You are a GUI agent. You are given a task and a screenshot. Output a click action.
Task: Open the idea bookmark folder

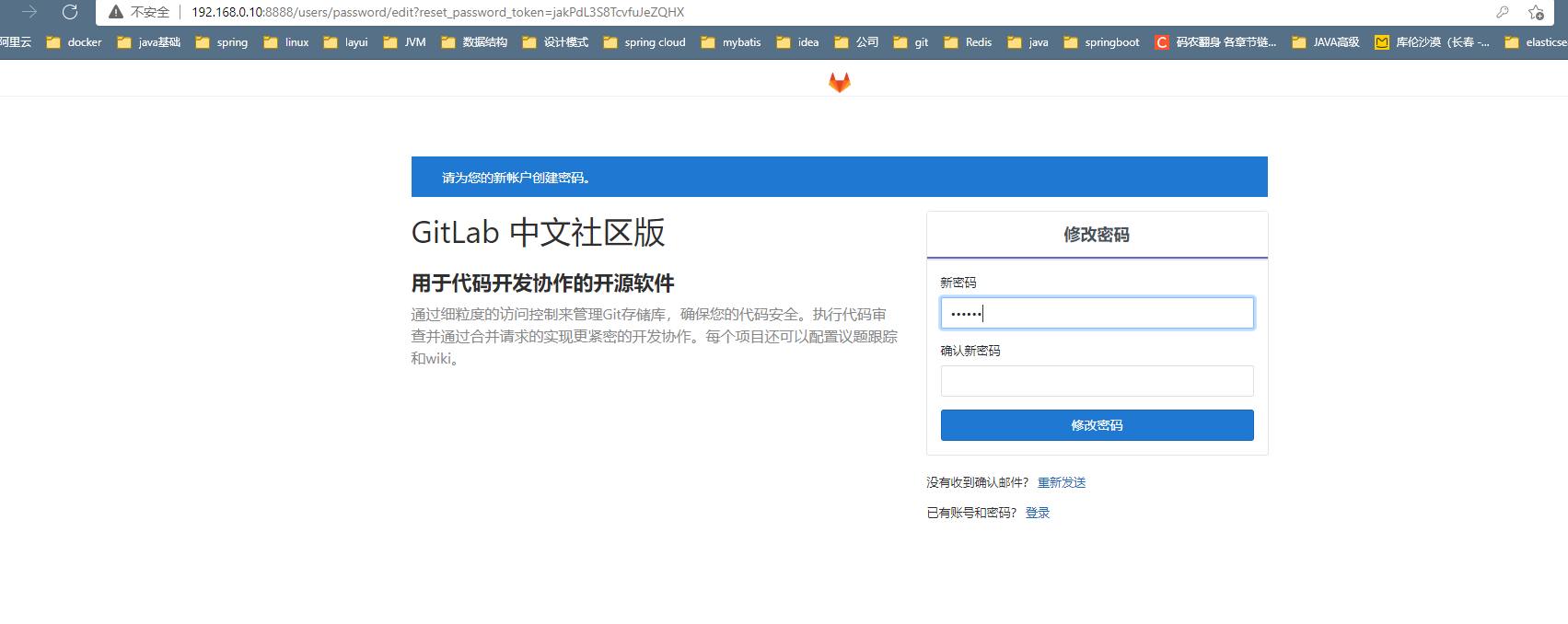point(798,42)
